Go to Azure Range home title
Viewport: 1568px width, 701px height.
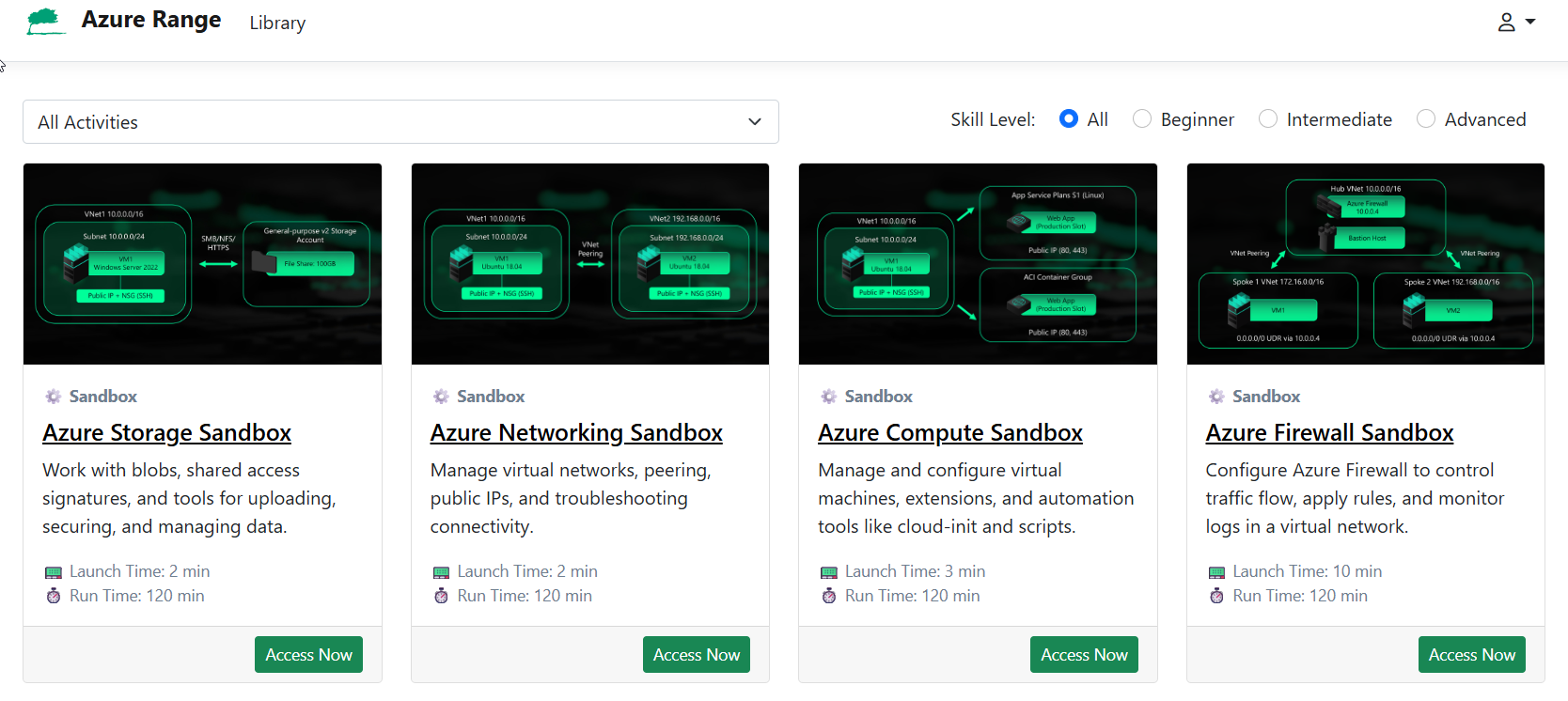(151, 20)
